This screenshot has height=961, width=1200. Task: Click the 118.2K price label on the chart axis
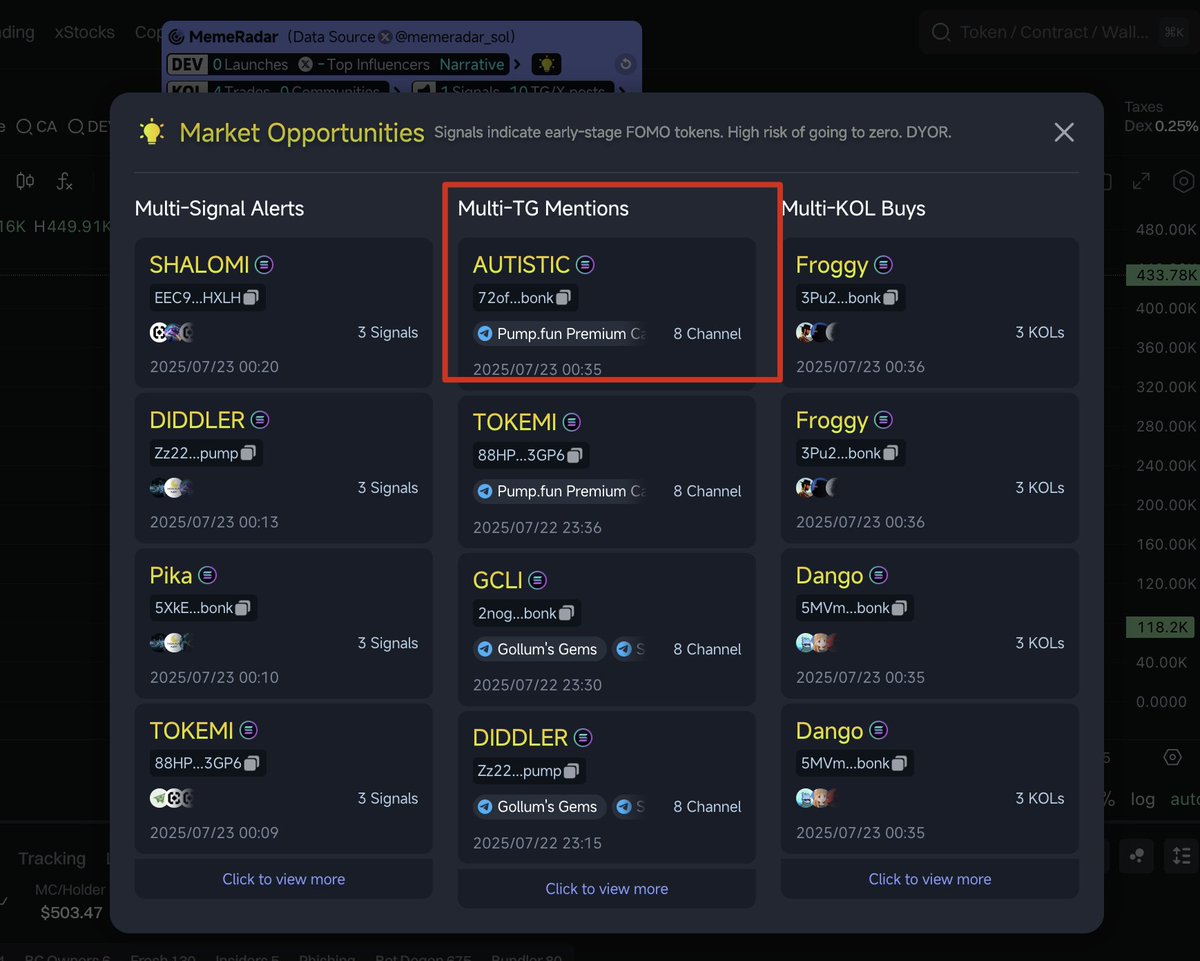pos(1161,628)
